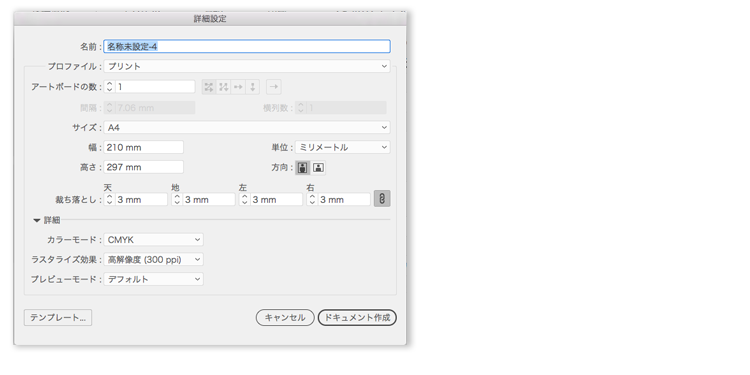The height and width of the screenshot is (375, 750).
Task: Click the 天 bleed value field
Action: click(142, 199)
